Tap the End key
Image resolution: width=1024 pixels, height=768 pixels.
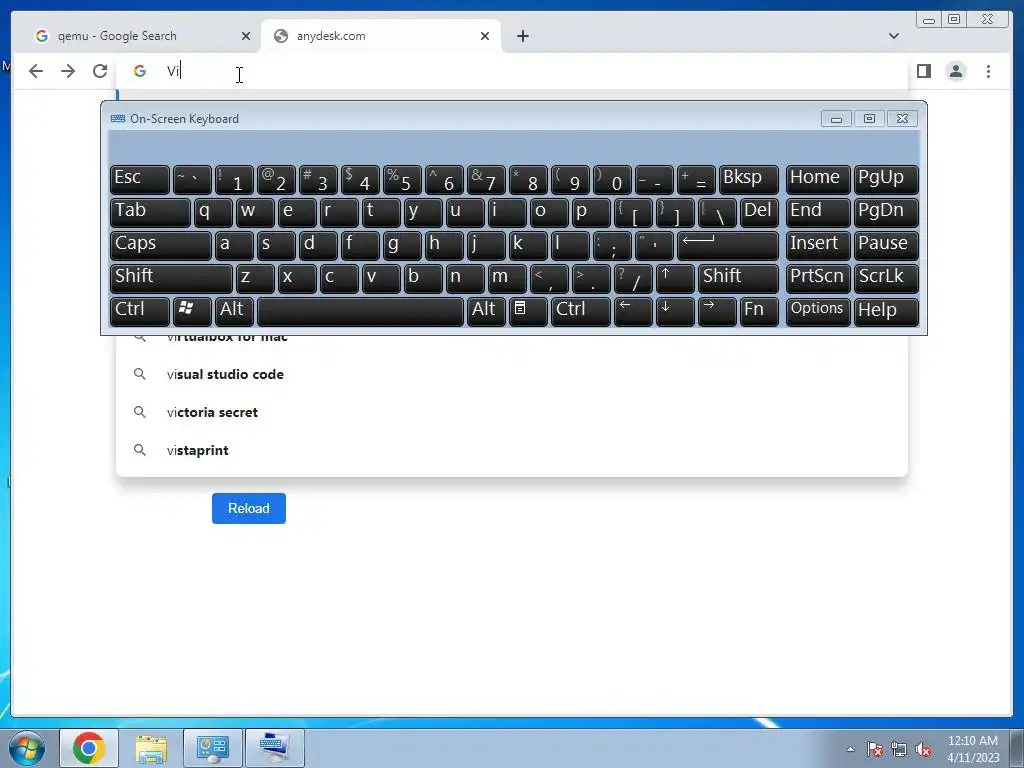tap(818, 212)
